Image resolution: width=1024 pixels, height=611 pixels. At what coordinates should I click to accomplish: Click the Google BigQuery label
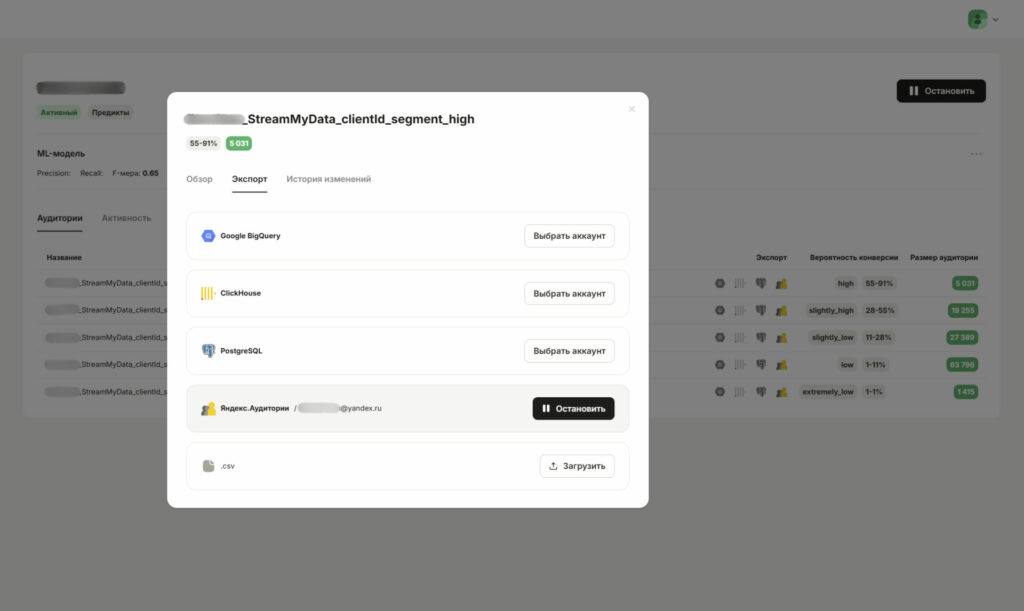pos(250,236)
